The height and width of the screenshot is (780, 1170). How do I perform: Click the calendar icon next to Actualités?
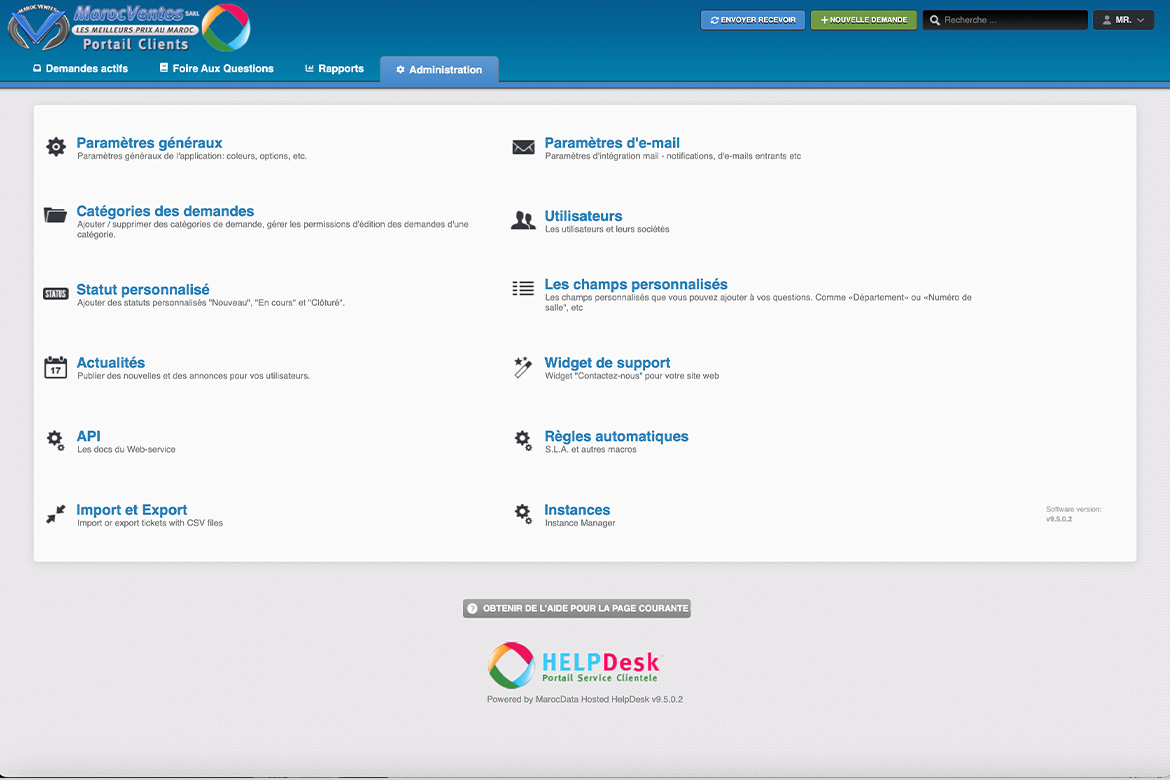(56, 367)
